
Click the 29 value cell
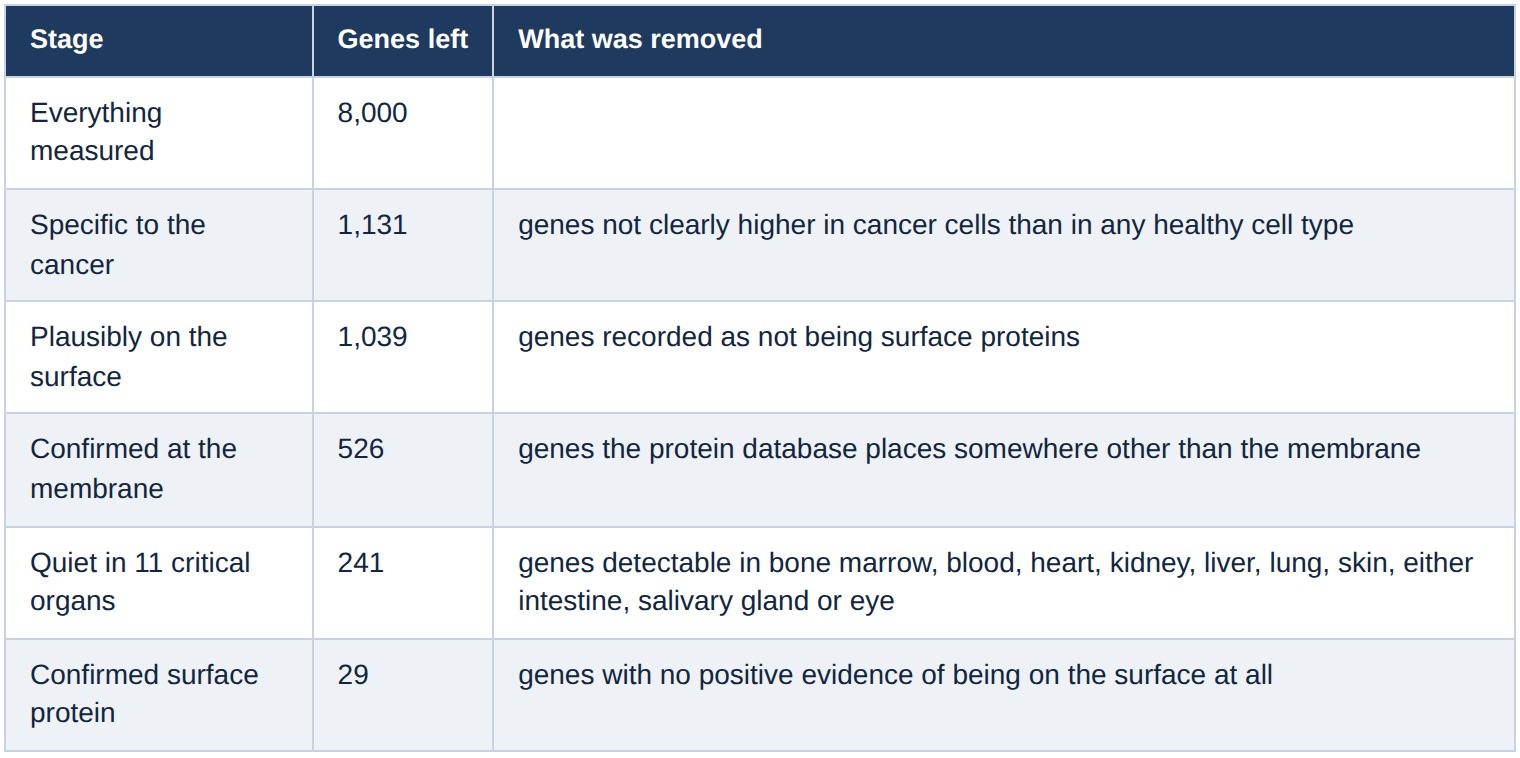click(403, 694)
